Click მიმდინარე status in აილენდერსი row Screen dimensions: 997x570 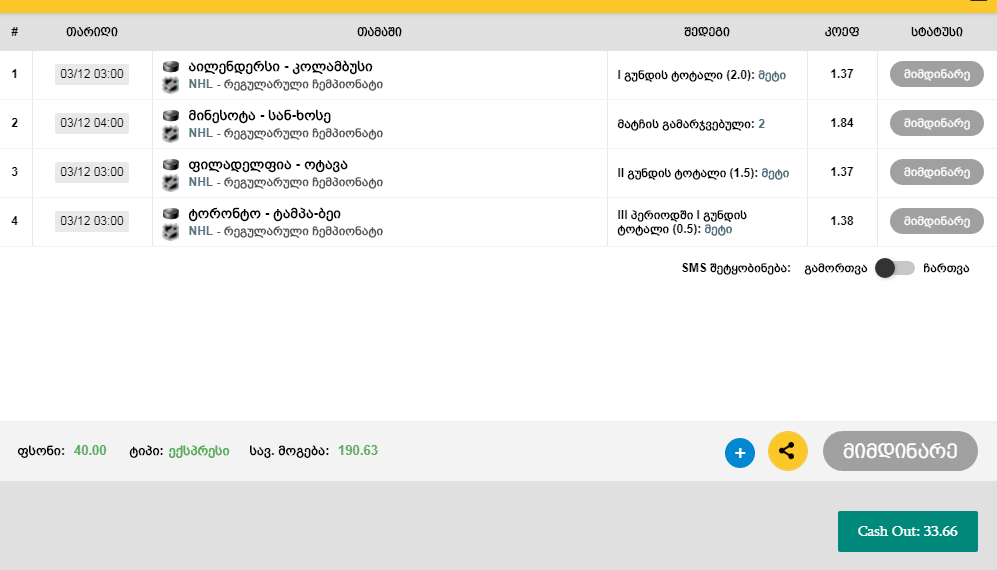[x=937, y=74]
